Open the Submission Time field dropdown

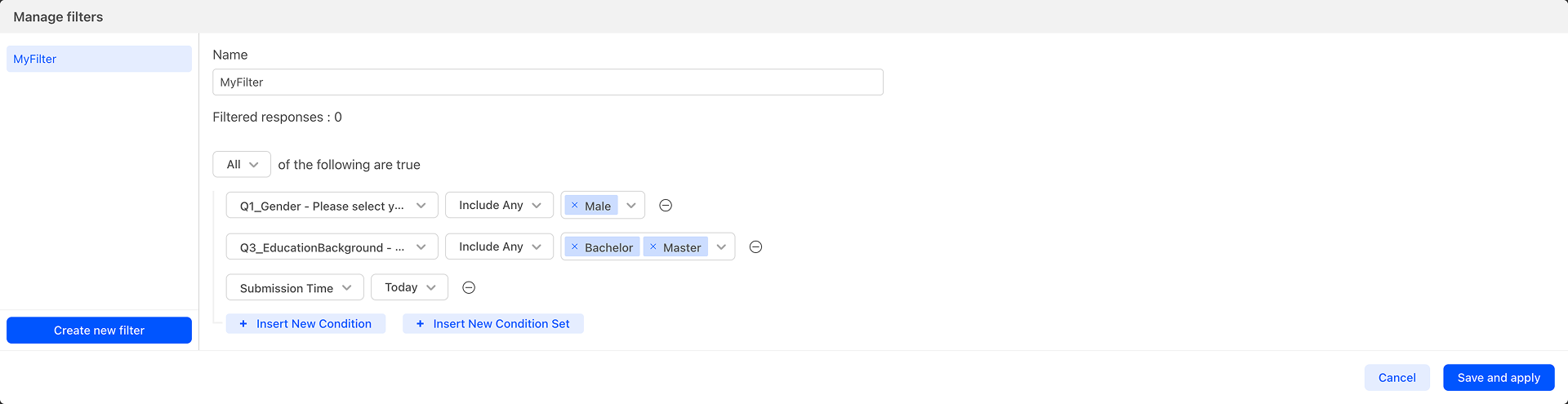pyautogui.click(x=295, y=287)
